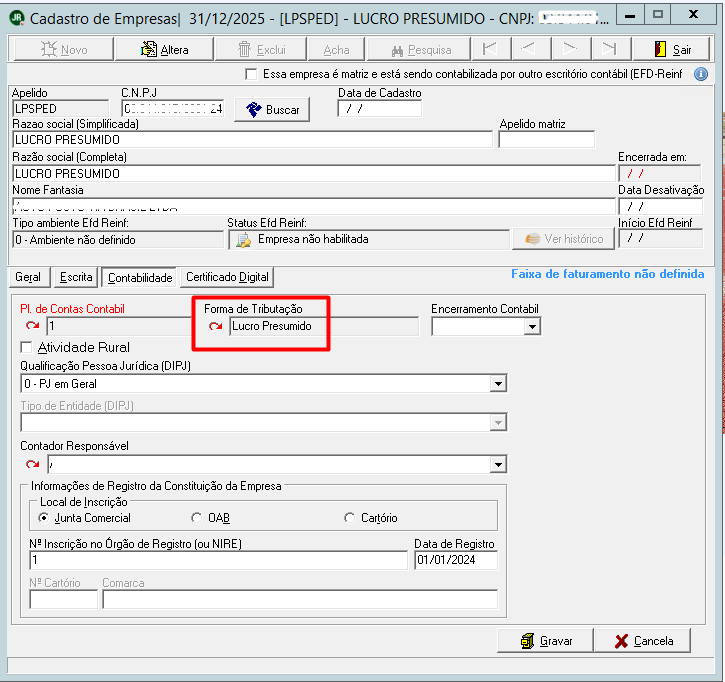This screenshot has height=682, width=725.
Task: Open Qualificação Pessoa Jurídica dropdown
Action: tap(498, 384)
